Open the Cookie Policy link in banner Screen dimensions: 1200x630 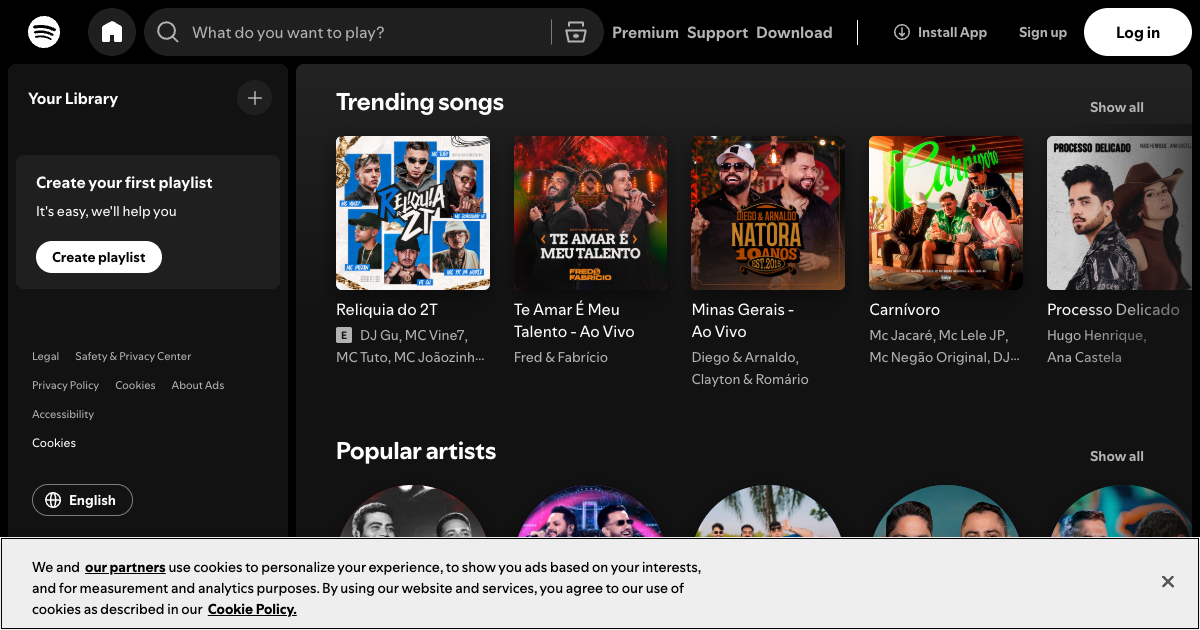pyautogui.click(x=252, y=609)
